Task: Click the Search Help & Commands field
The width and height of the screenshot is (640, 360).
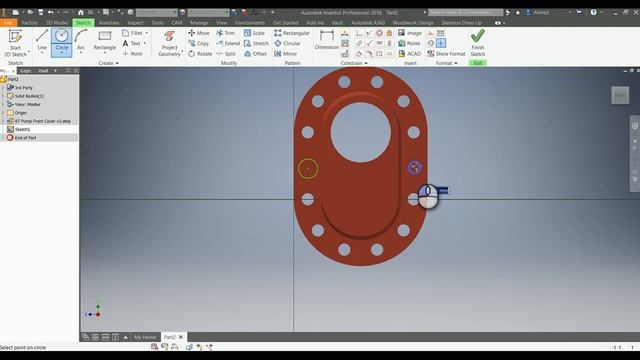Action: pyautogui.click(x=466, y=13)
